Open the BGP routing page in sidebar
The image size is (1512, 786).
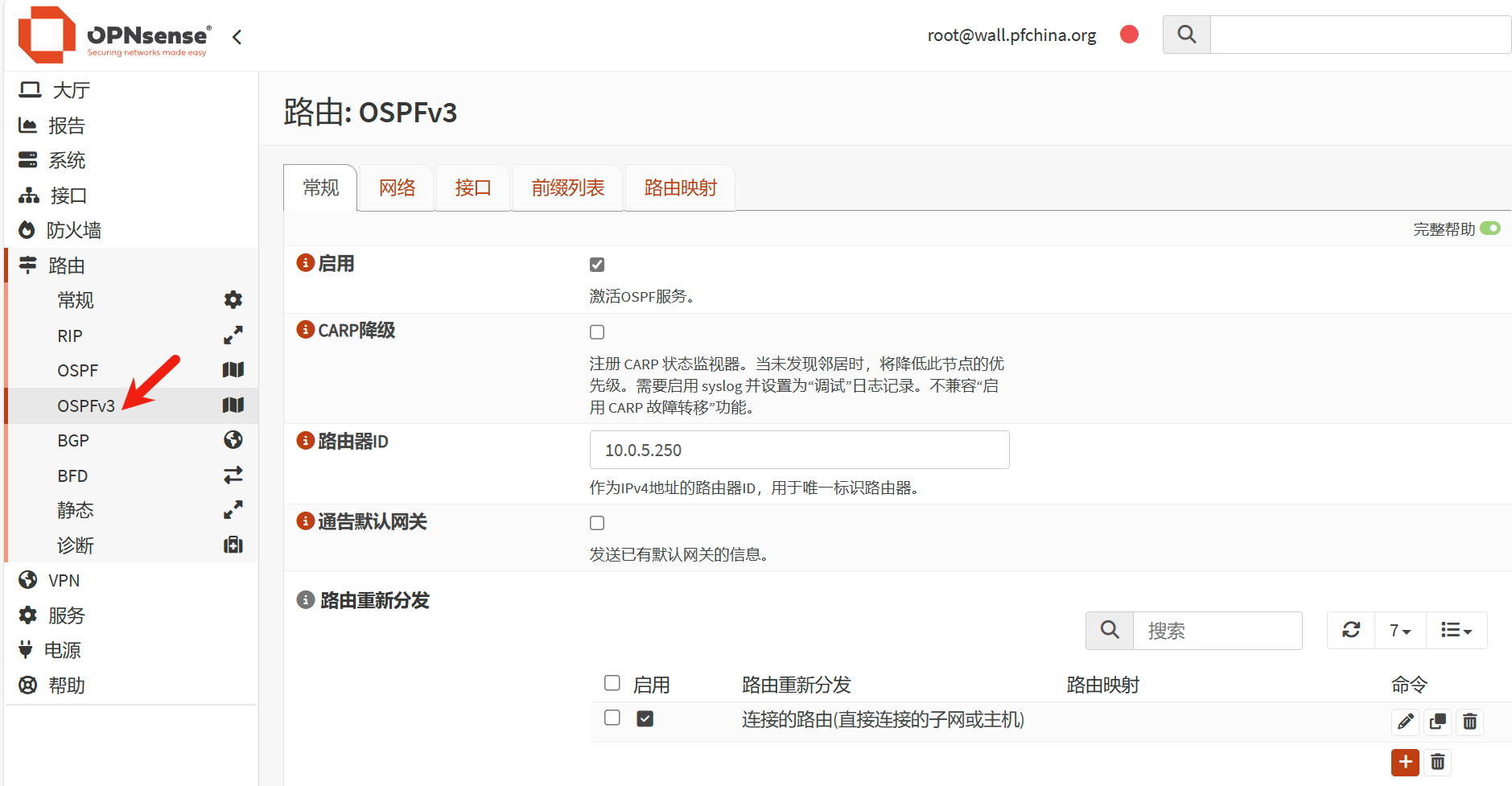[x=73, y=441]
